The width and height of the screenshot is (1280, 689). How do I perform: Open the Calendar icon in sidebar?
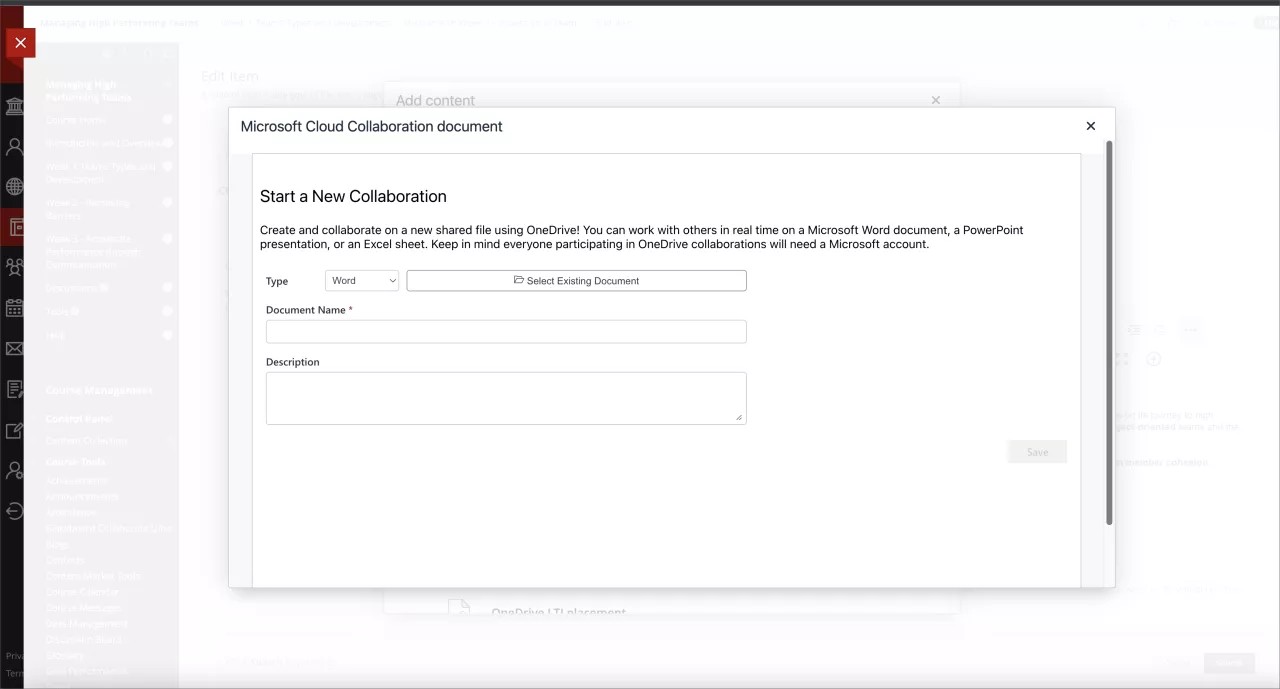click(x=14, y=308)
